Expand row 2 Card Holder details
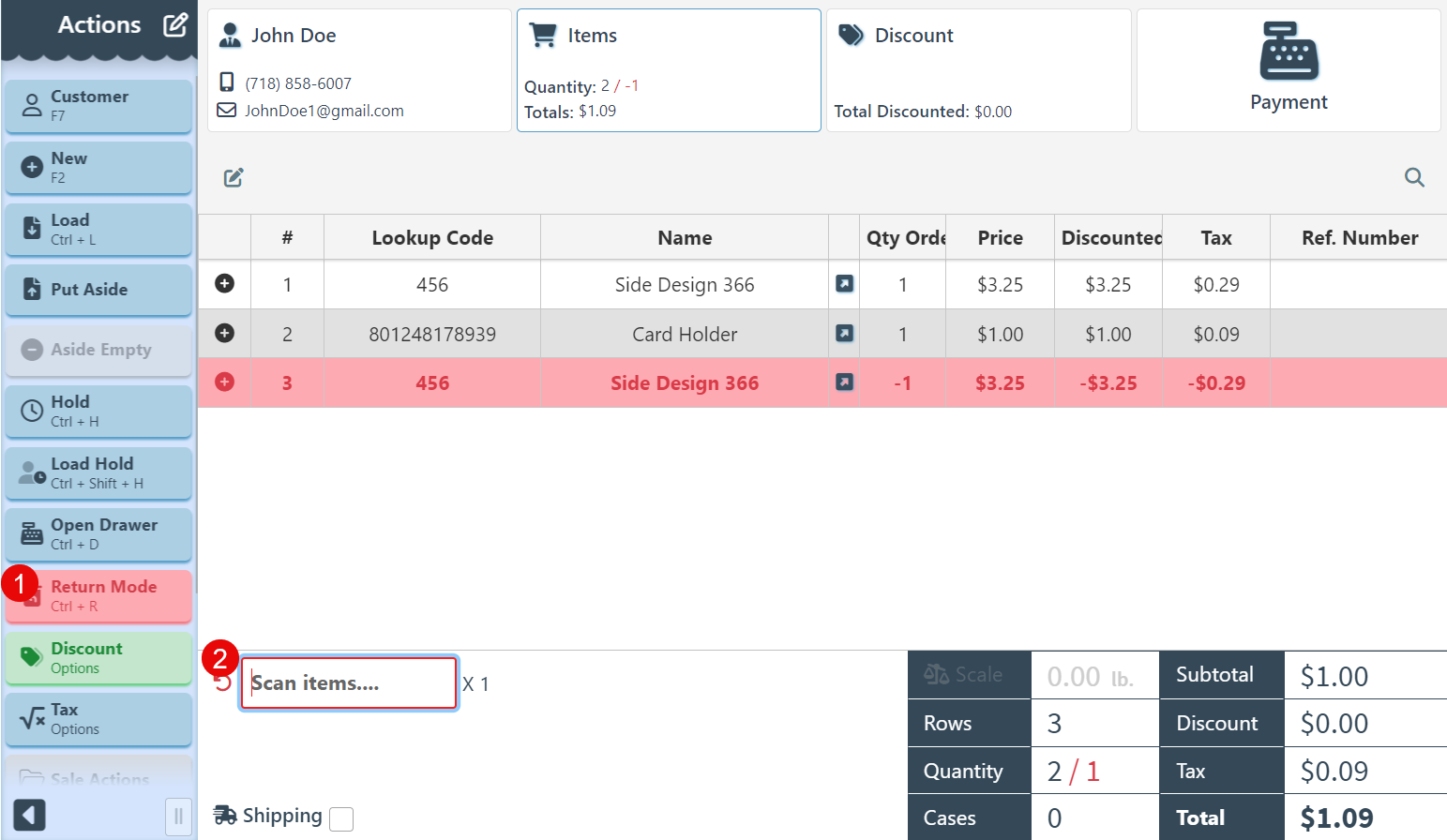The image size is (1447, 840). (x=225, y=333)
